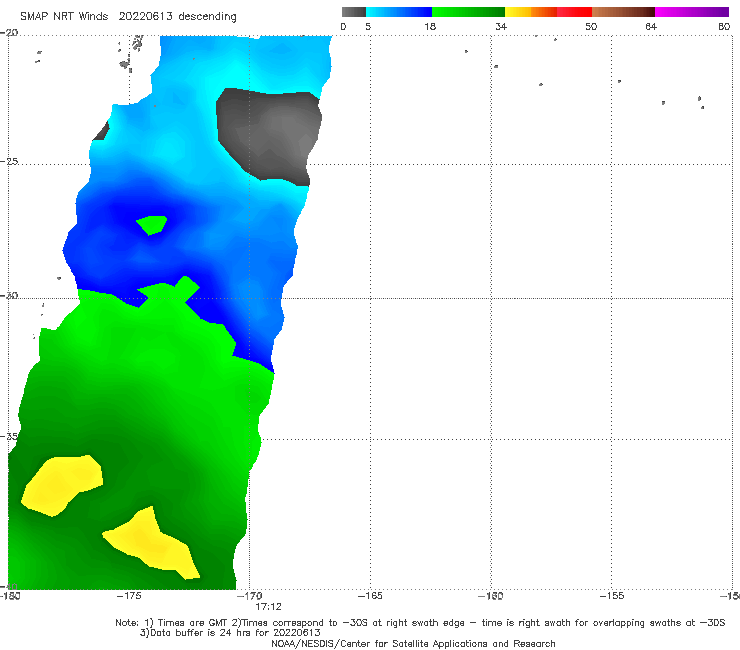Click the brown 50-64 color bar segment
The width and height of the screenshot is (740, 650).
tap(623, 12)
